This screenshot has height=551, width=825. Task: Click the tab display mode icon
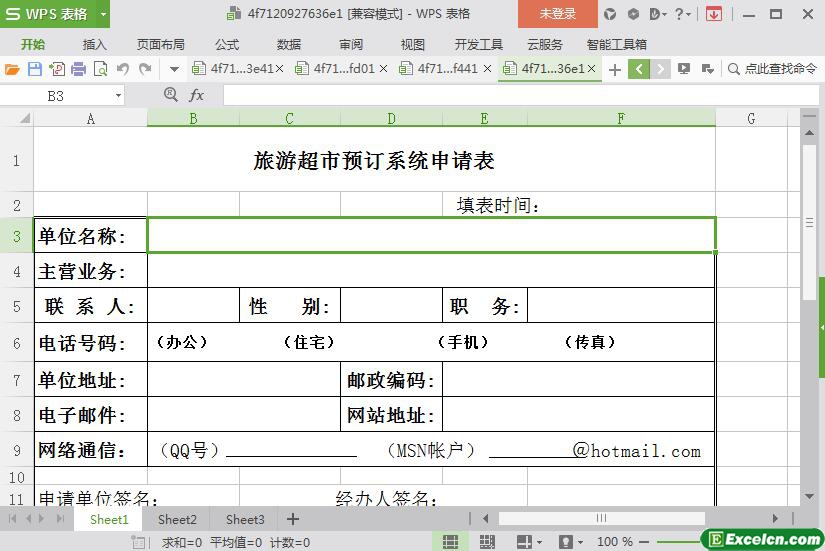point(683,69)
